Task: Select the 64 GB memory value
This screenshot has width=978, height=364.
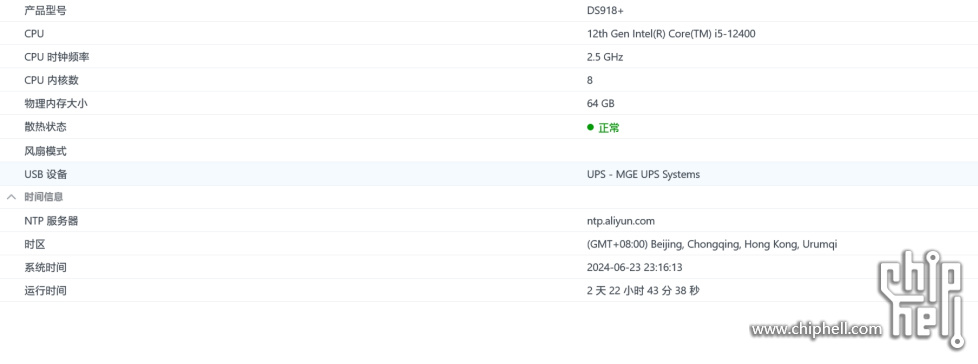Action: click(601, 103)
